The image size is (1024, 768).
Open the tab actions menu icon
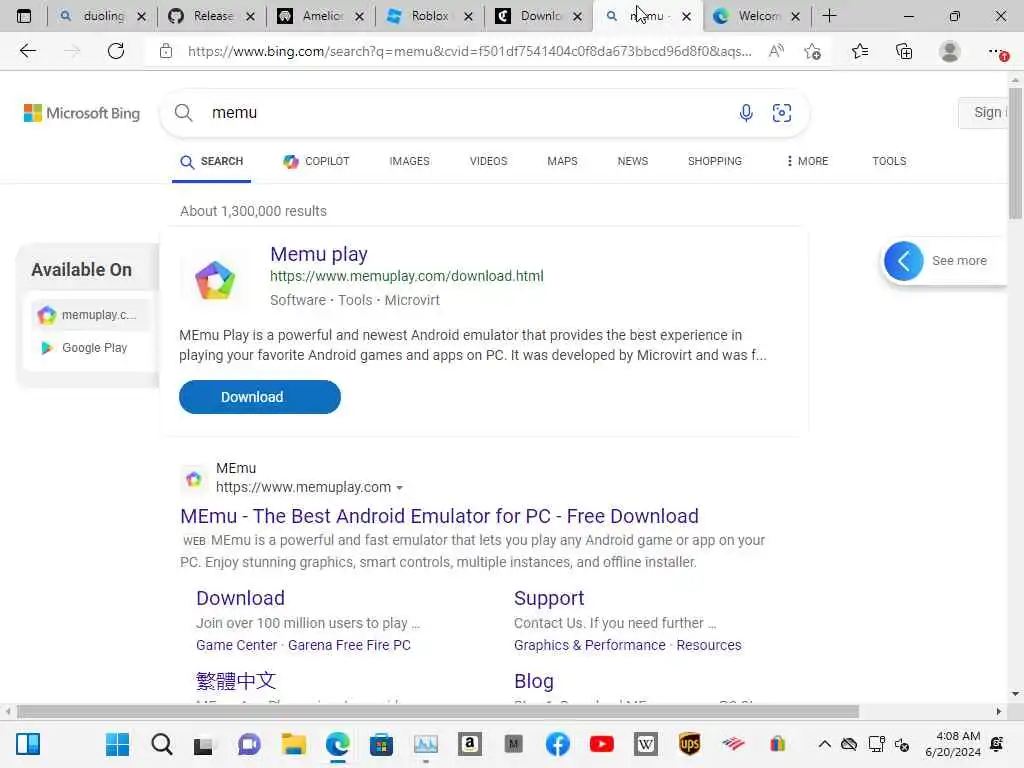click(24, 16)
